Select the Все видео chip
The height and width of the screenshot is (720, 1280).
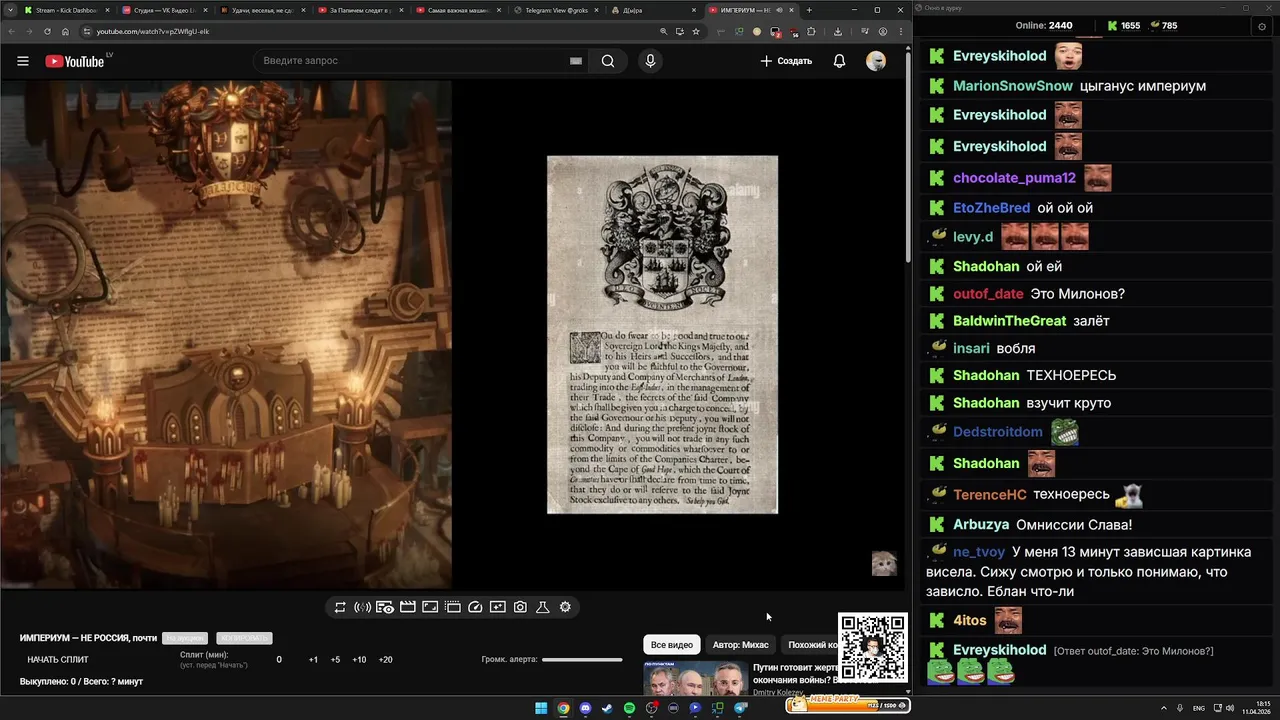[672, 645]
